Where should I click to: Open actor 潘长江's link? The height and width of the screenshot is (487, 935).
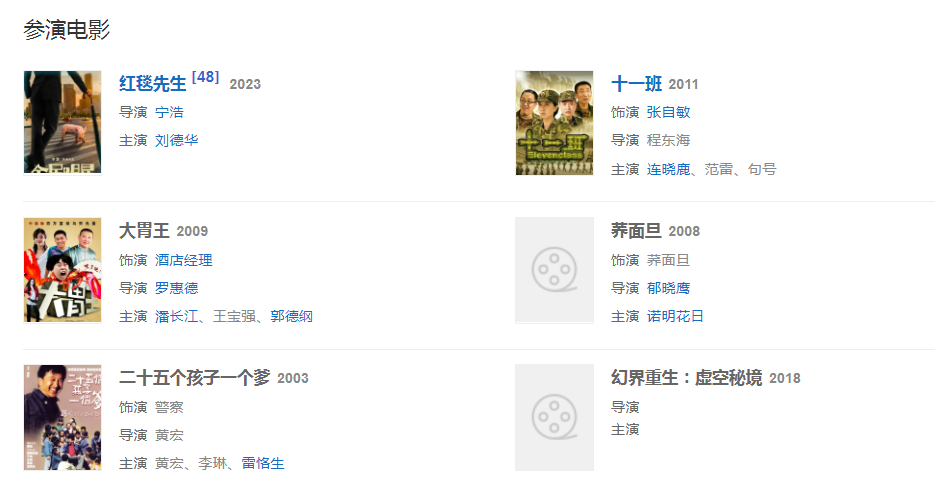(x=177, y=316)
